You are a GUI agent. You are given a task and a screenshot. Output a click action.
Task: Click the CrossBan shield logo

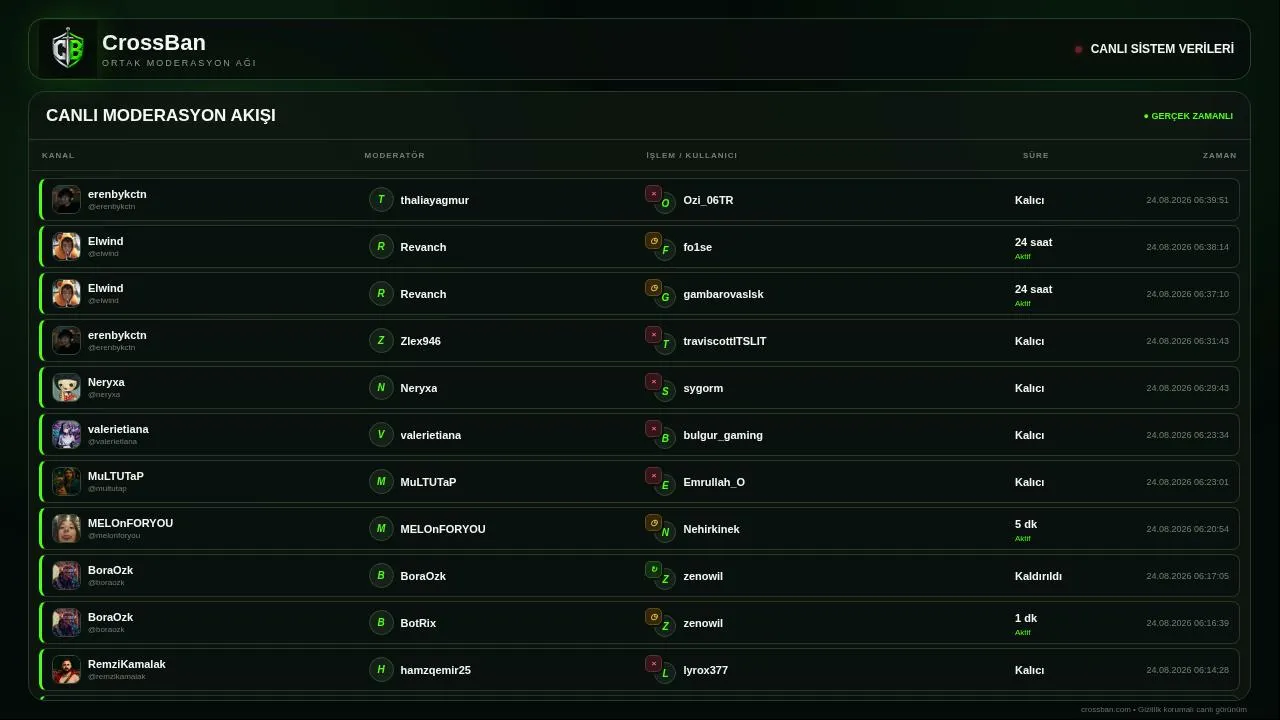pyautogui.click(x=68, y=48)
